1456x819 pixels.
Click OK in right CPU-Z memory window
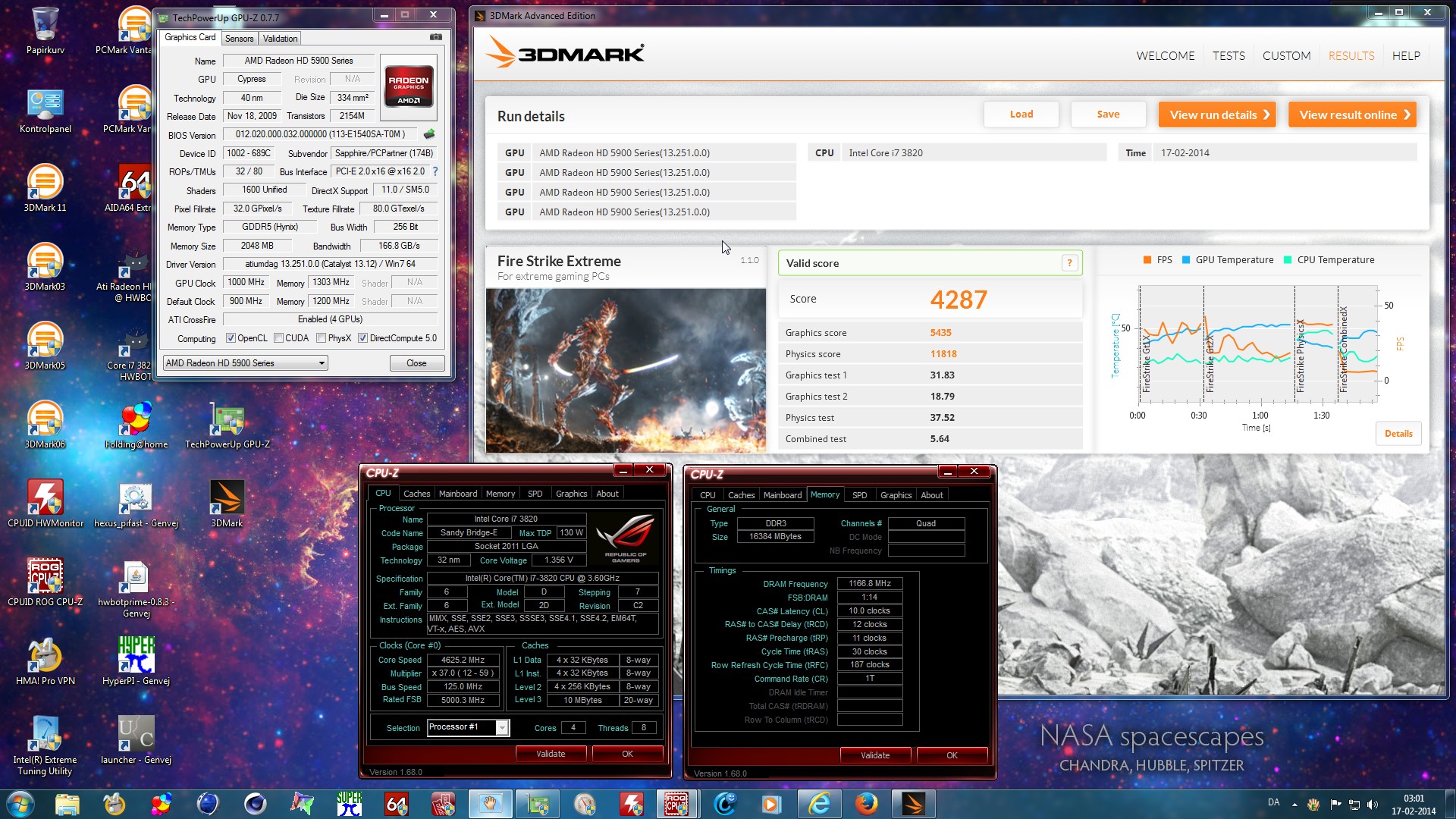click(952, 755)
